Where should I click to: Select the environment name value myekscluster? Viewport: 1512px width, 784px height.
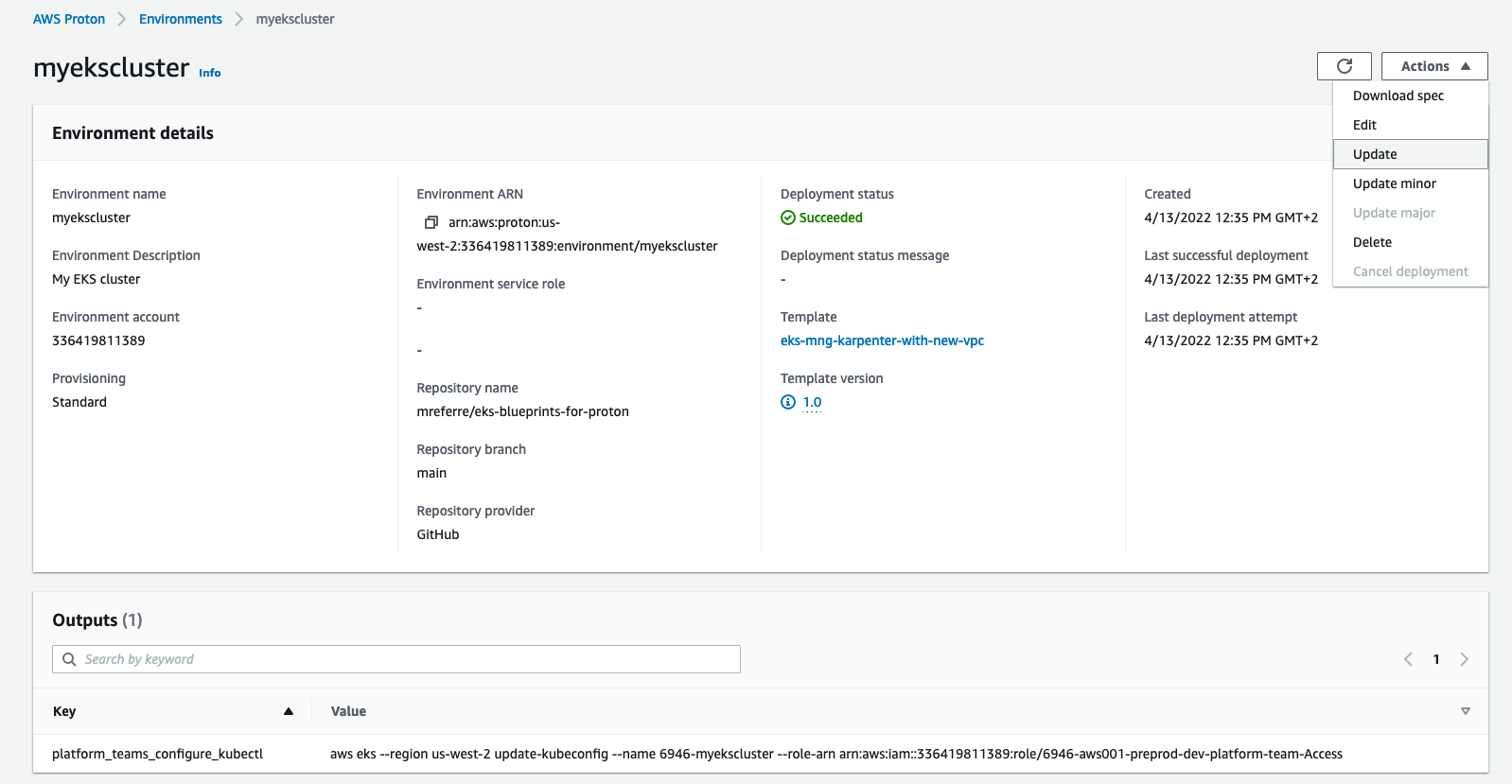(x=91, y=218)
